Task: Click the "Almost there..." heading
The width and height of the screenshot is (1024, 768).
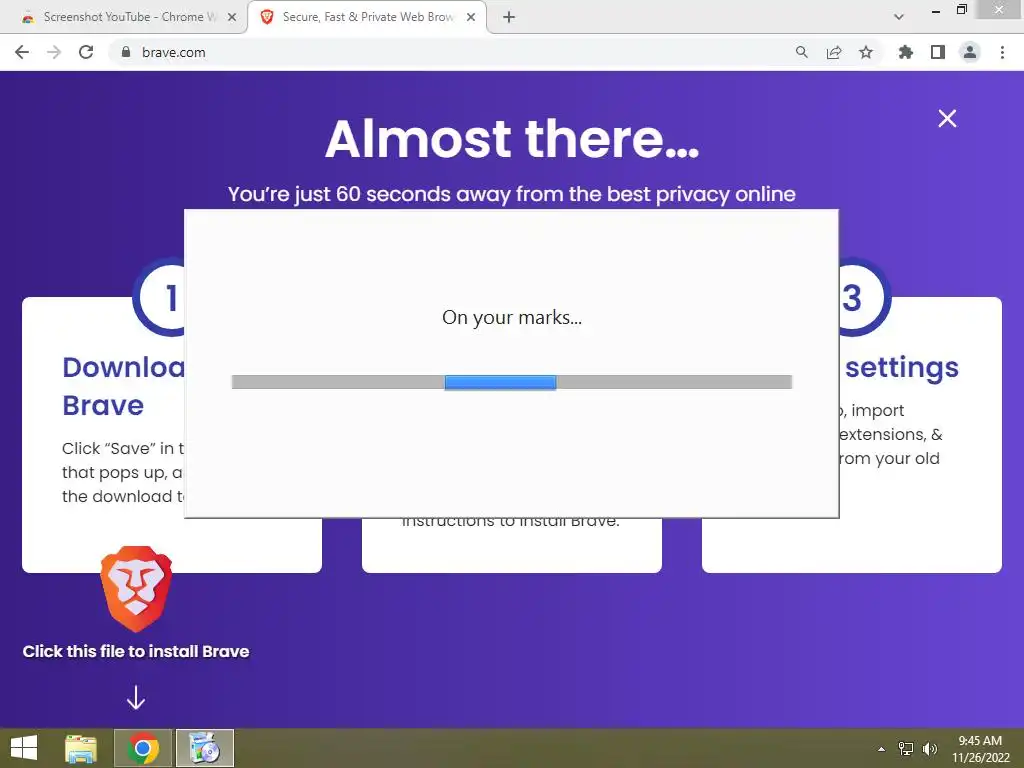Action: coord(512,138)
